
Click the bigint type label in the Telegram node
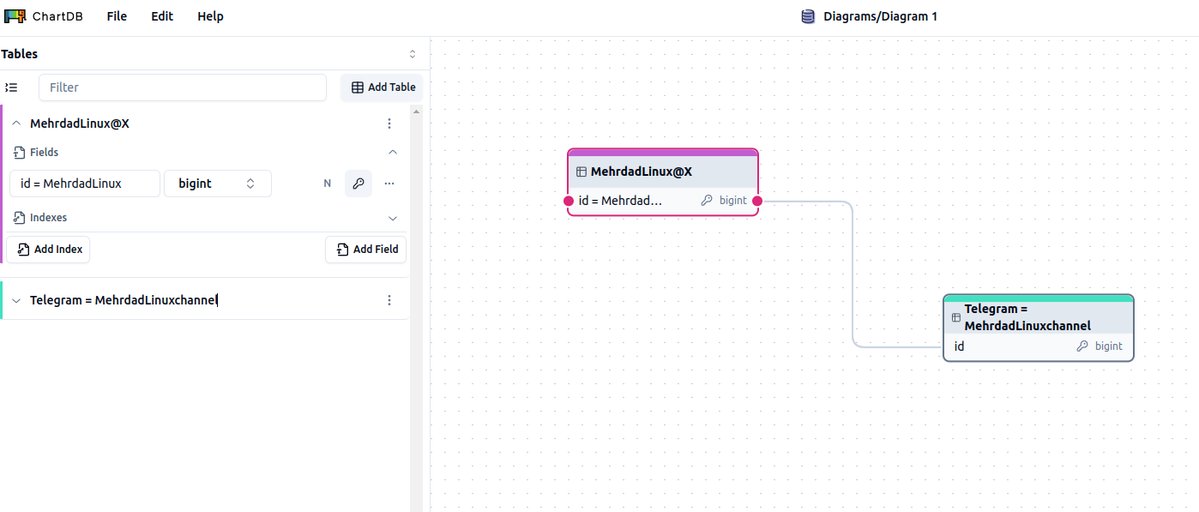[x=1109, y=346]
